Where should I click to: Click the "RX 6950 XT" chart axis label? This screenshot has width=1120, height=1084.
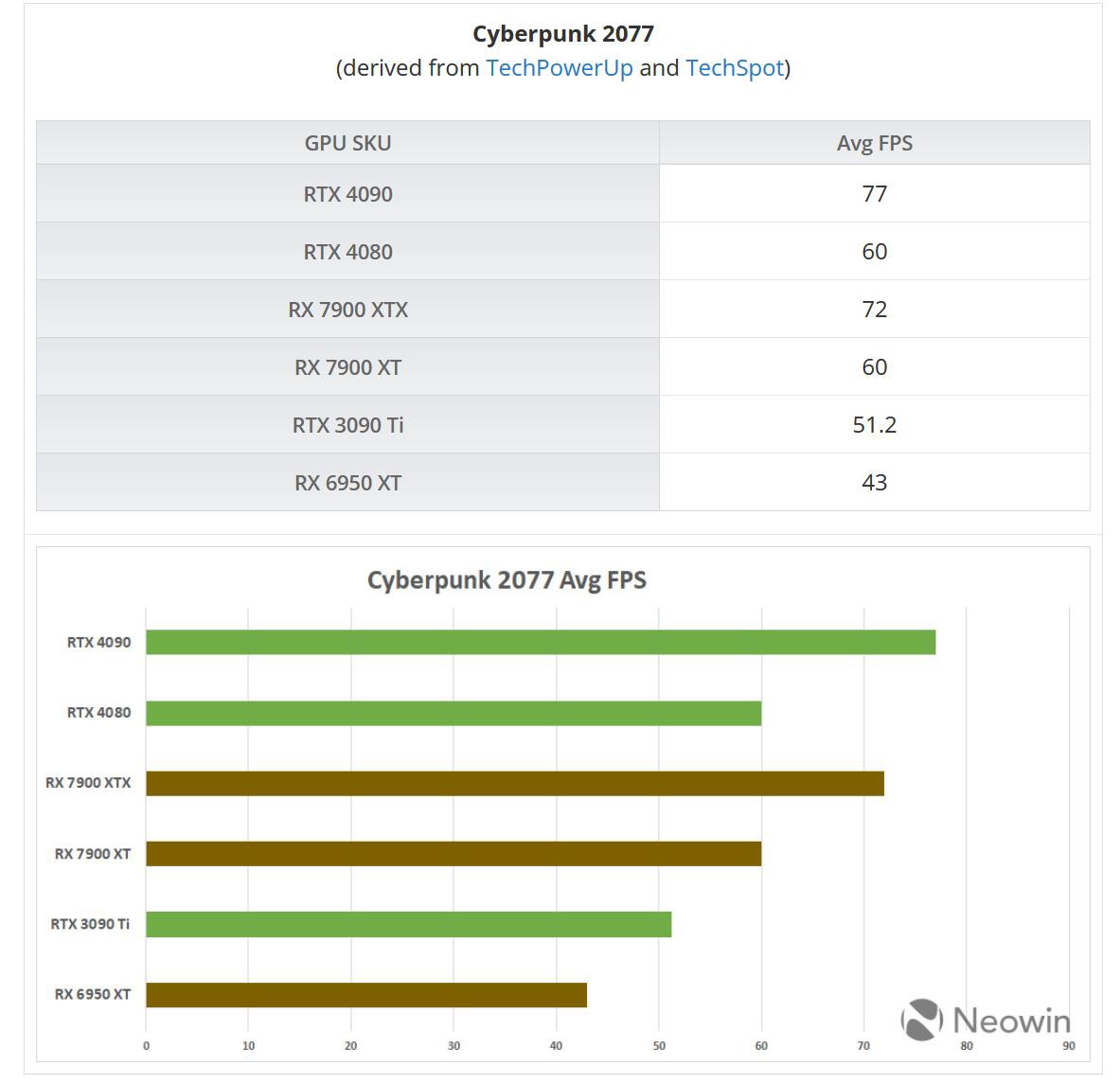pos(93,994)
